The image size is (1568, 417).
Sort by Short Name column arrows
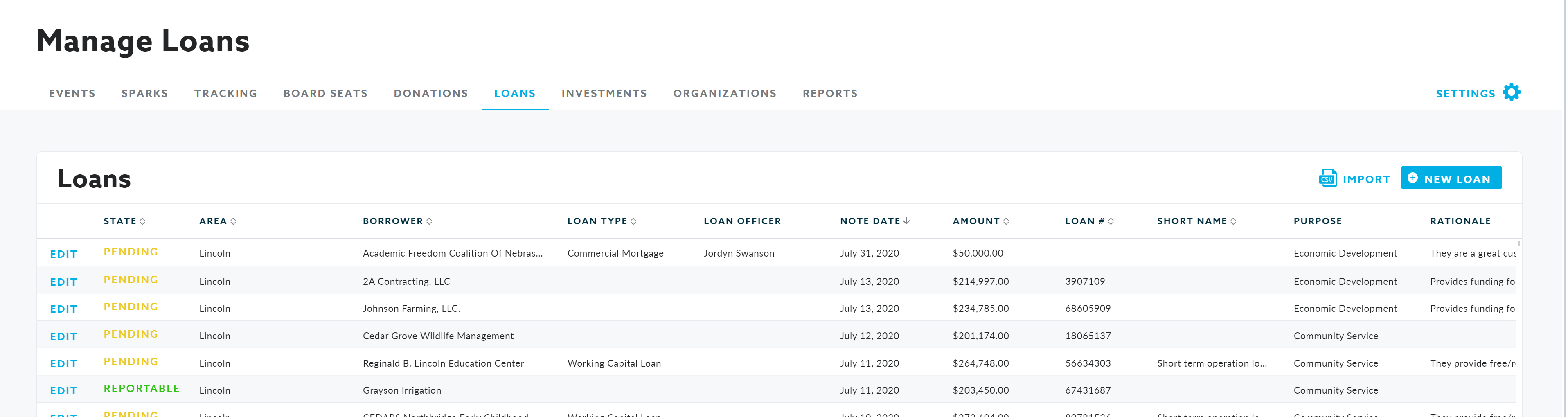coord(1233,221)
